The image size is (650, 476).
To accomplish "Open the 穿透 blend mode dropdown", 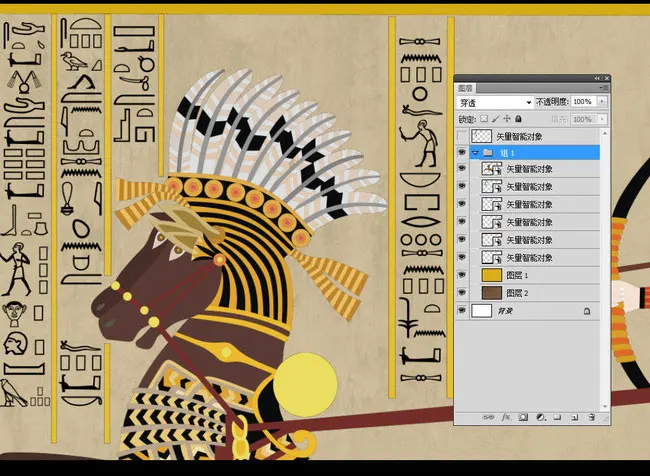I will pyautogui.click(x=495, y=102).
